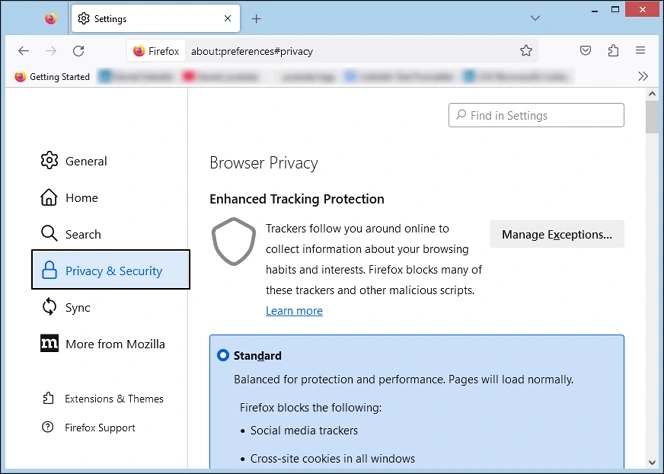
Task: Click the Manage Exceptions button
Action: [557, 234]
